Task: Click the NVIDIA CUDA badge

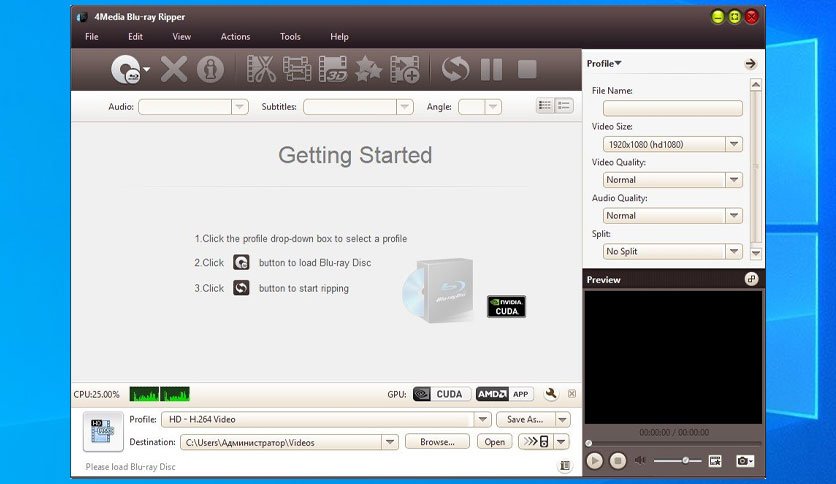Action: 506,306
